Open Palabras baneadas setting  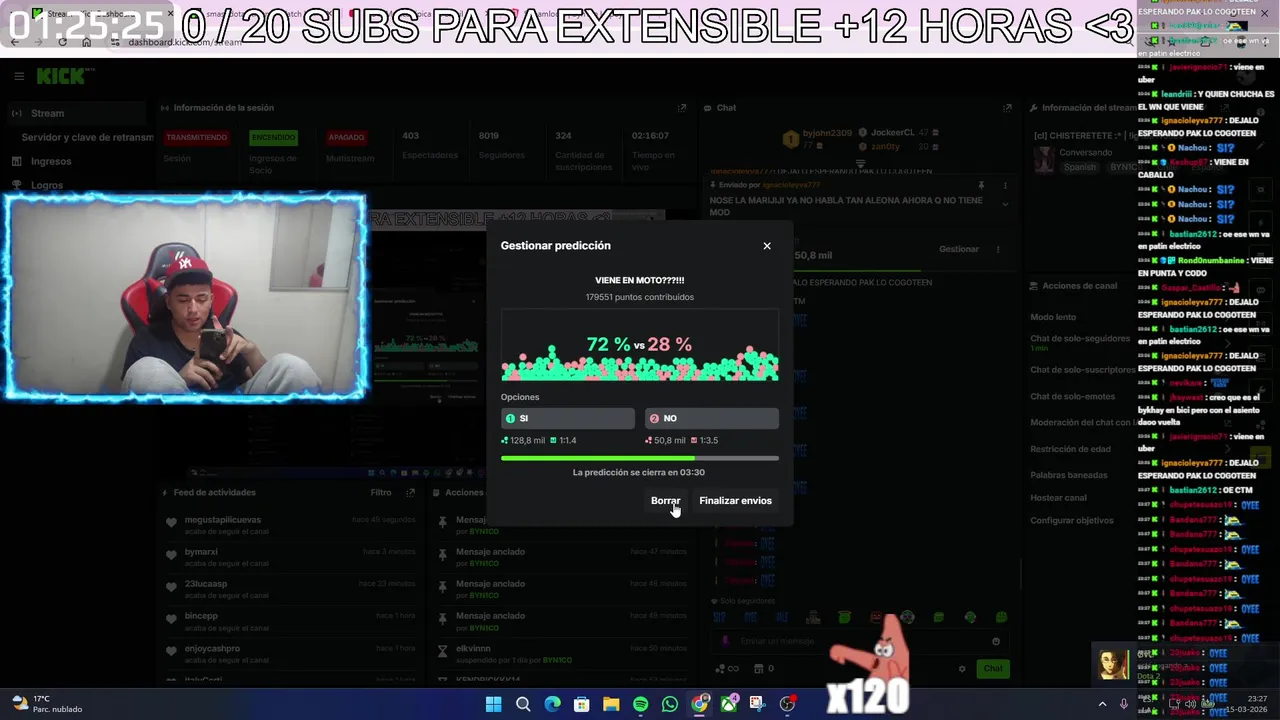(1068, 475)
